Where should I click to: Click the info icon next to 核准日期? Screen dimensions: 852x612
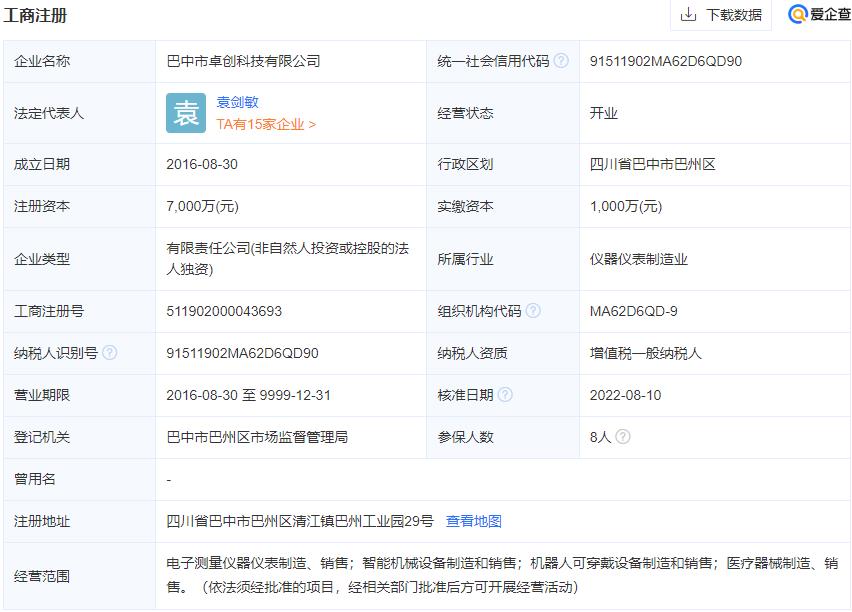pos(505,395)
